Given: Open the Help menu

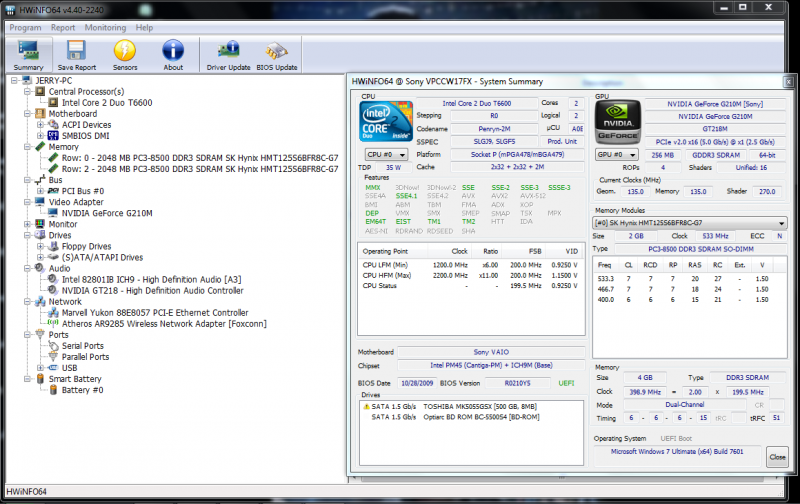Looking at the screenshot, I should pyautogui.click(x=144, y=28).
